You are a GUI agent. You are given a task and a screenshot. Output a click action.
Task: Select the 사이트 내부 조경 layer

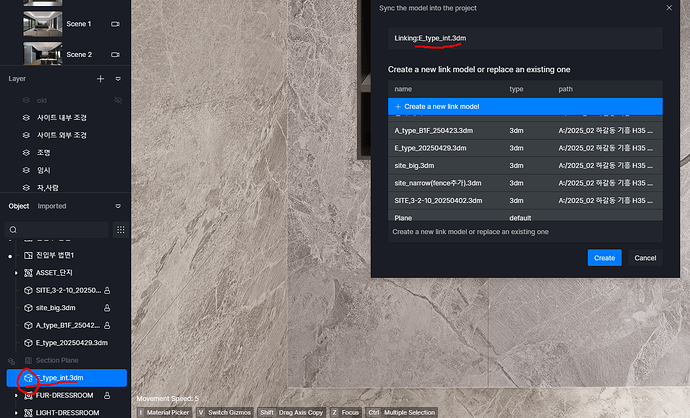(x=62, y=117)
